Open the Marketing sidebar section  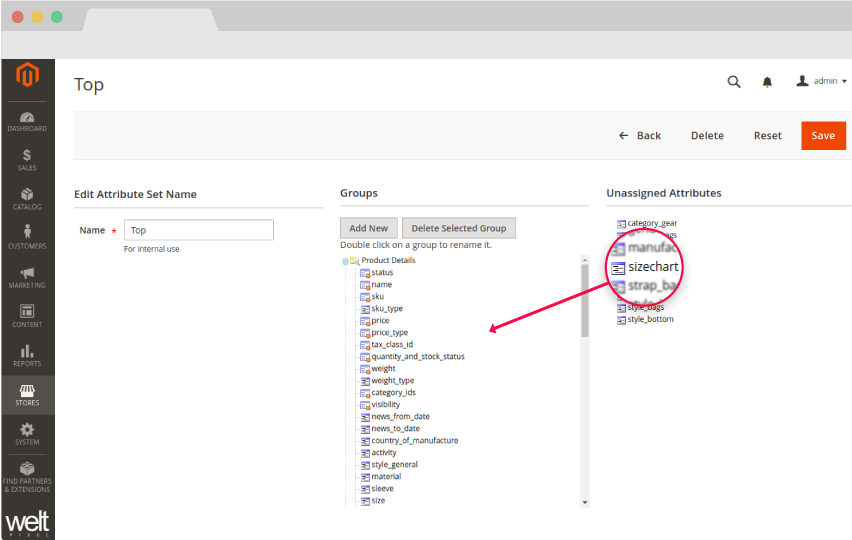click(x=27, y=277)
